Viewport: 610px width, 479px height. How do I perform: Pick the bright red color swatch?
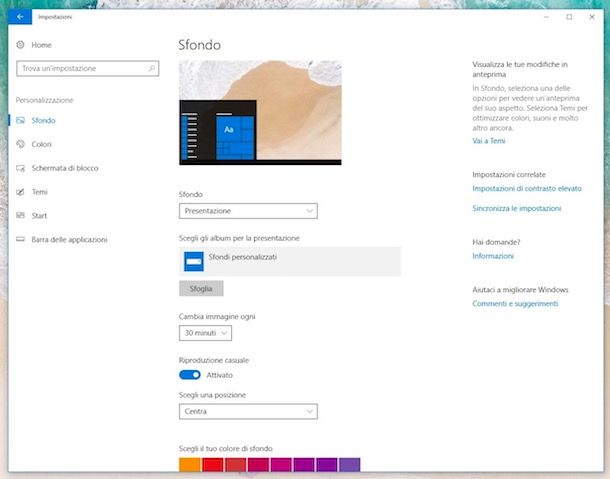pyautogui.click(x=213, y=465)
